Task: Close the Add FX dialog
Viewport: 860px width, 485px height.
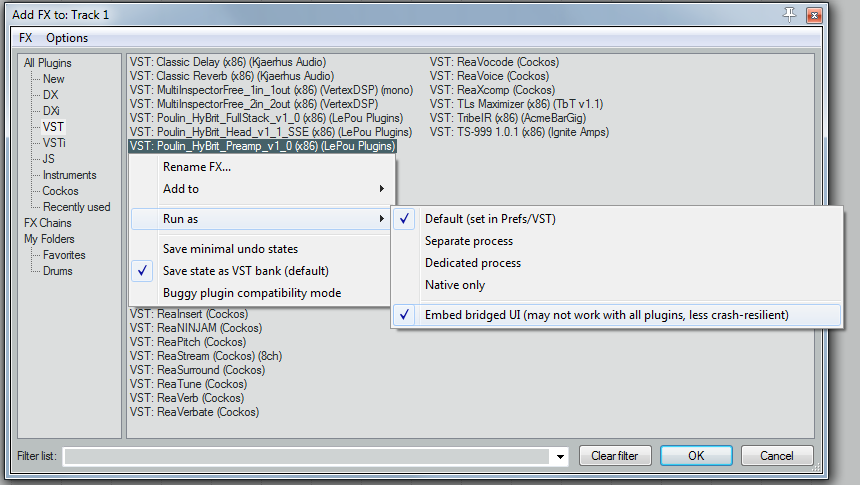Action: click(x=814, y=15)
